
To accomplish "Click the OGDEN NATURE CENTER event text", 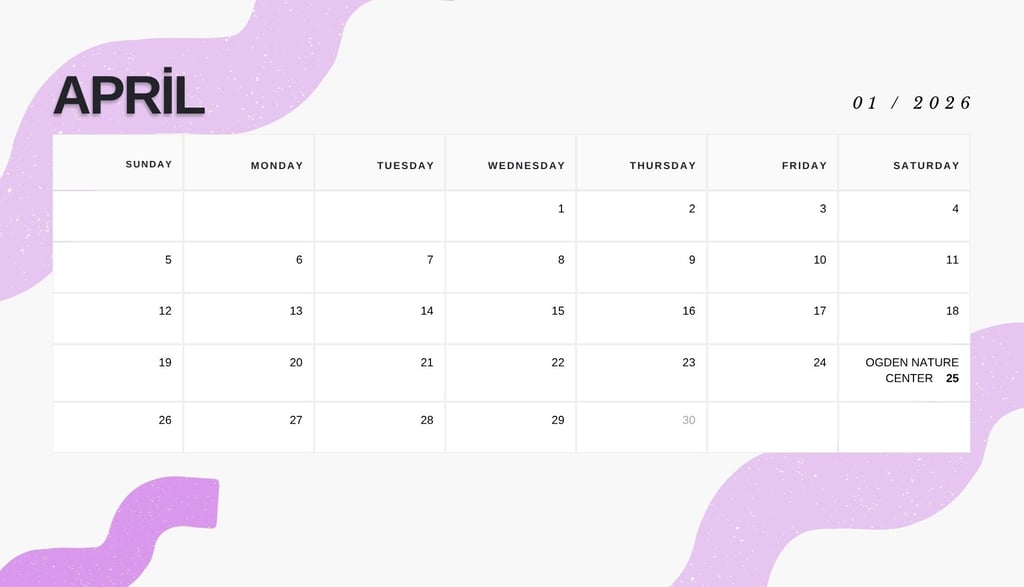I will [x=911, y=370].
